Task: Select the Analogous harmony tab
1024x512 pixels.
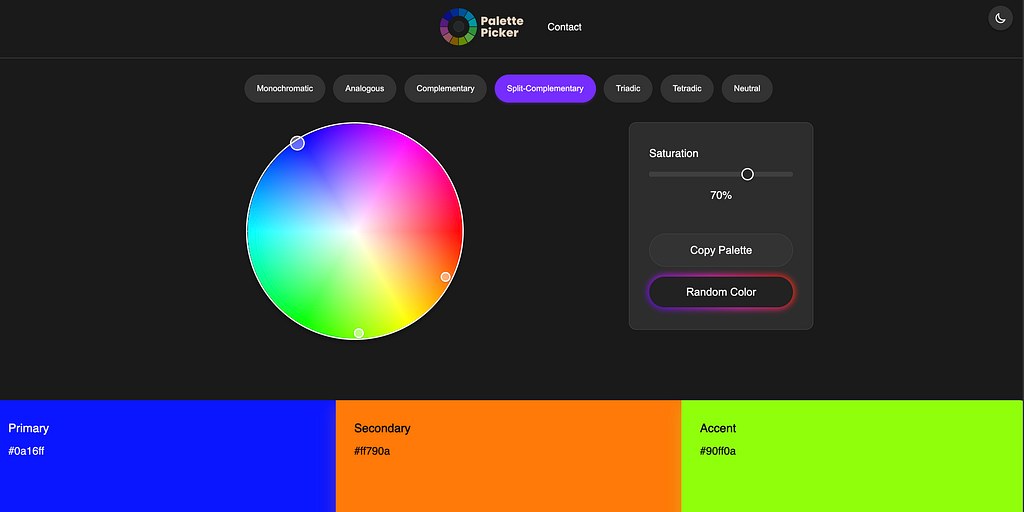Action: 364,88
